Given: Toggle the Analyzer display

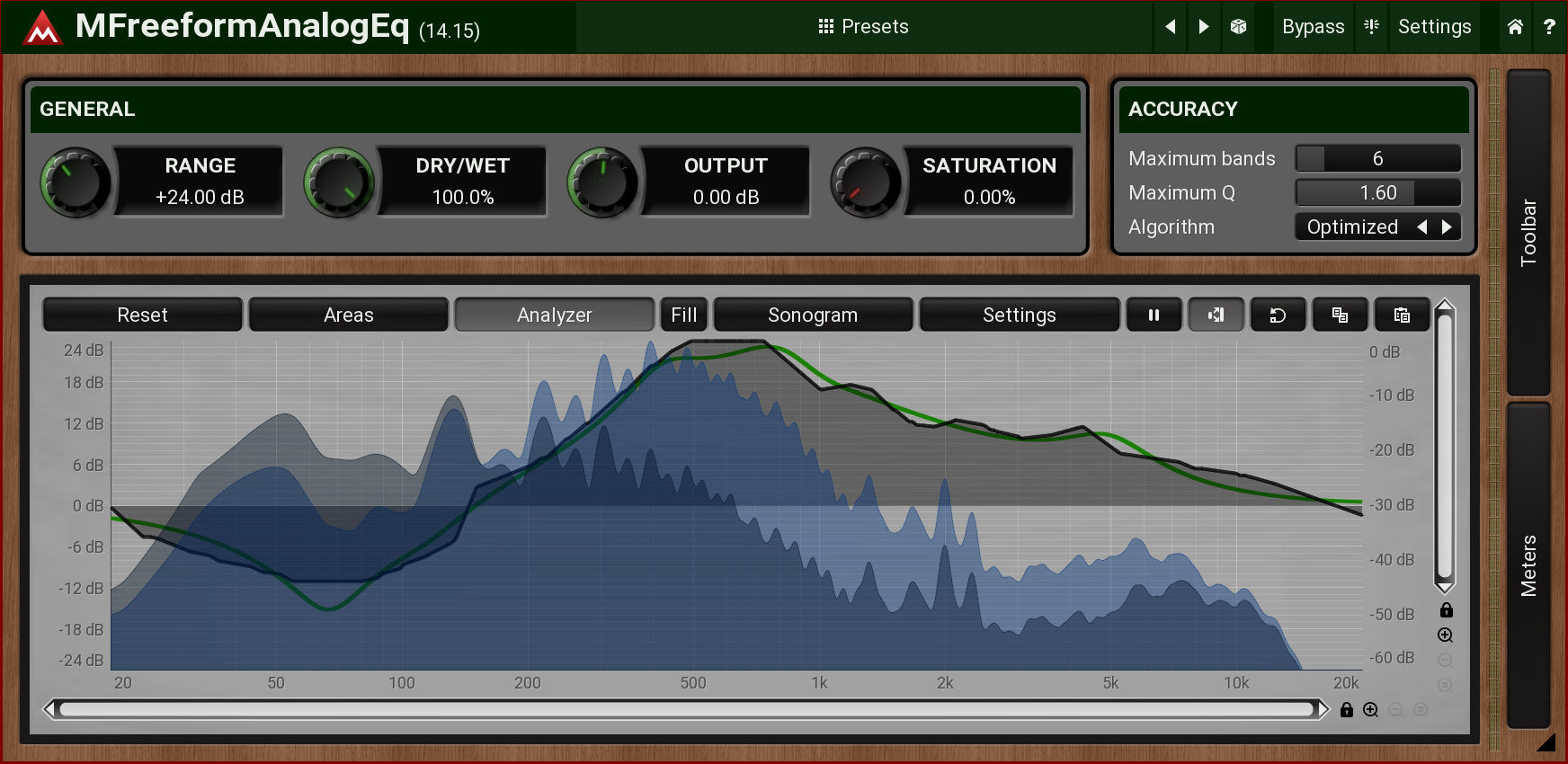Looking at the screenshot, I should tap(554, 315).
